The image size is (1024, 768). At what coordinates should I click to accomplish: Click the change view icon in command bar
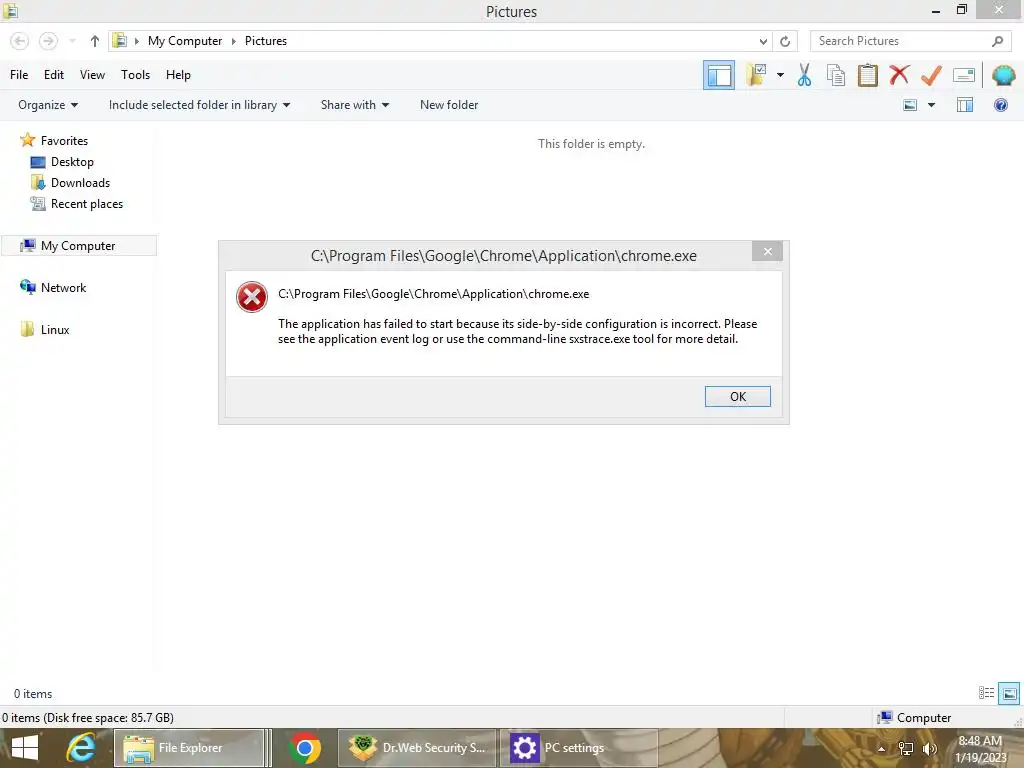tap(910, 104)
